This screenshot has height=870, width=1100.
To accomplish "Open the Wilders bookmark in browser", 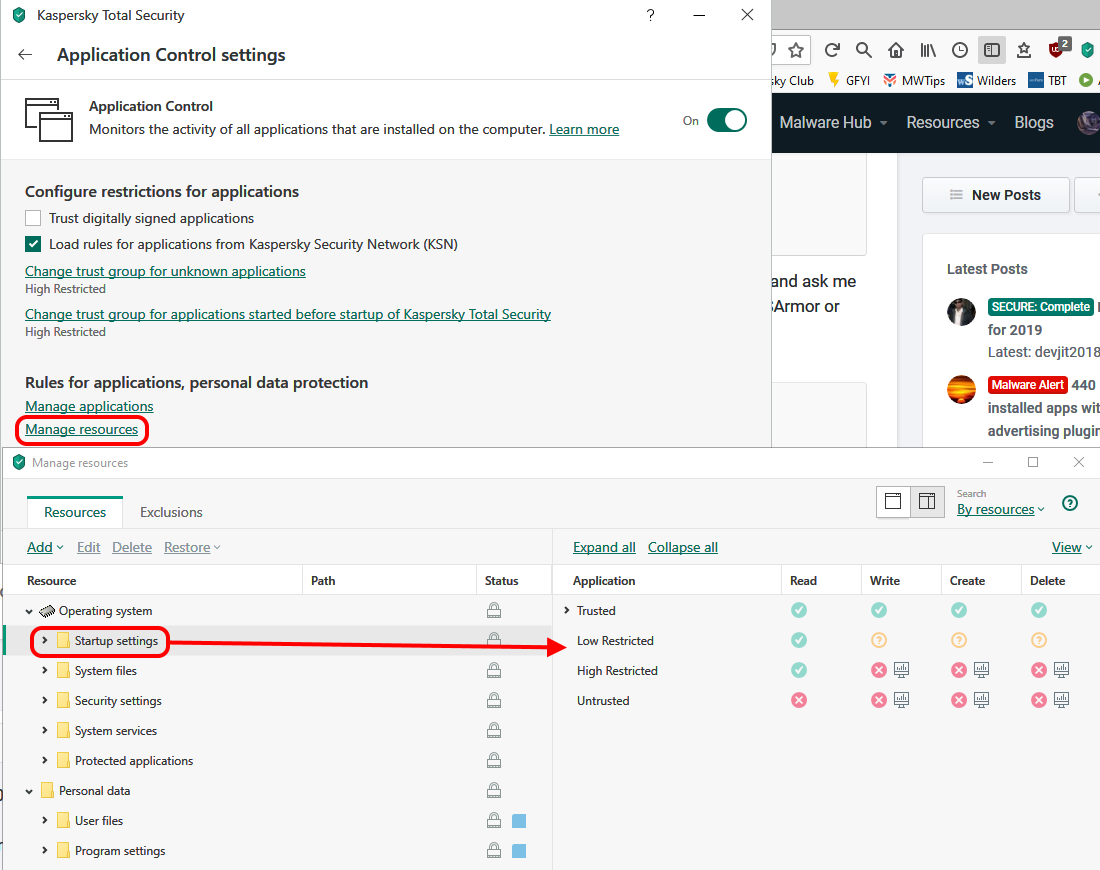I will (x=987, y=81).
